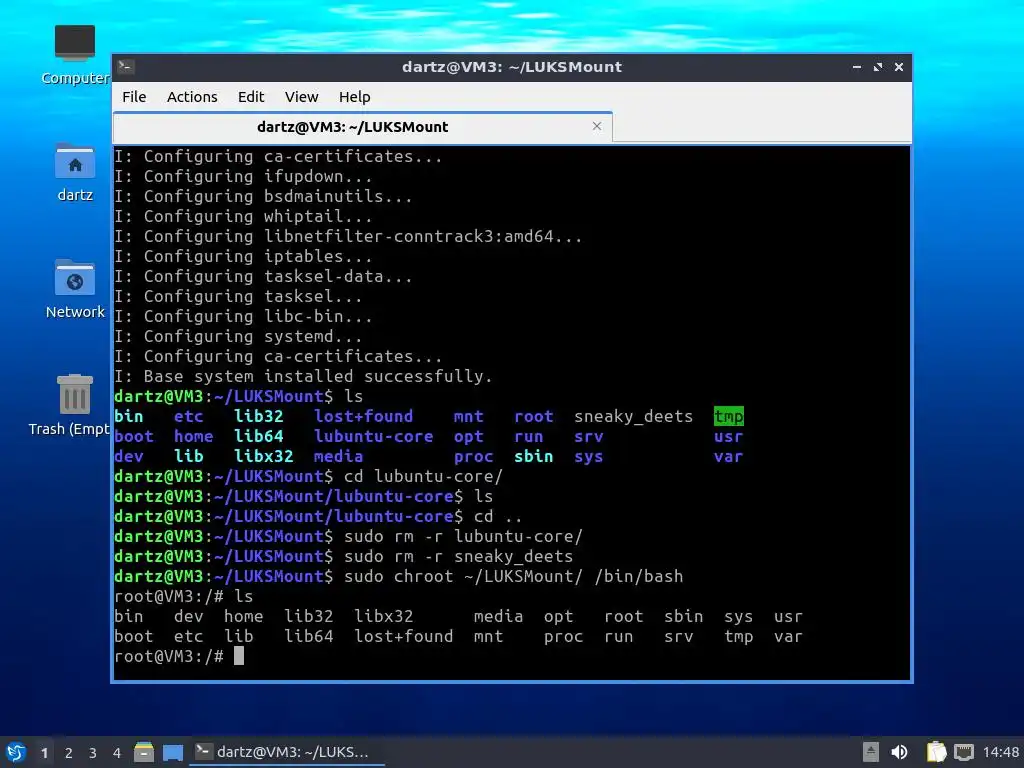The width and height of the screenshot is (1024, 768).
Task: Click the 'sudo chroot ~/LUKSMount/ /bin/bash' command
Action: pyautogui.click(x=514, y=576)
